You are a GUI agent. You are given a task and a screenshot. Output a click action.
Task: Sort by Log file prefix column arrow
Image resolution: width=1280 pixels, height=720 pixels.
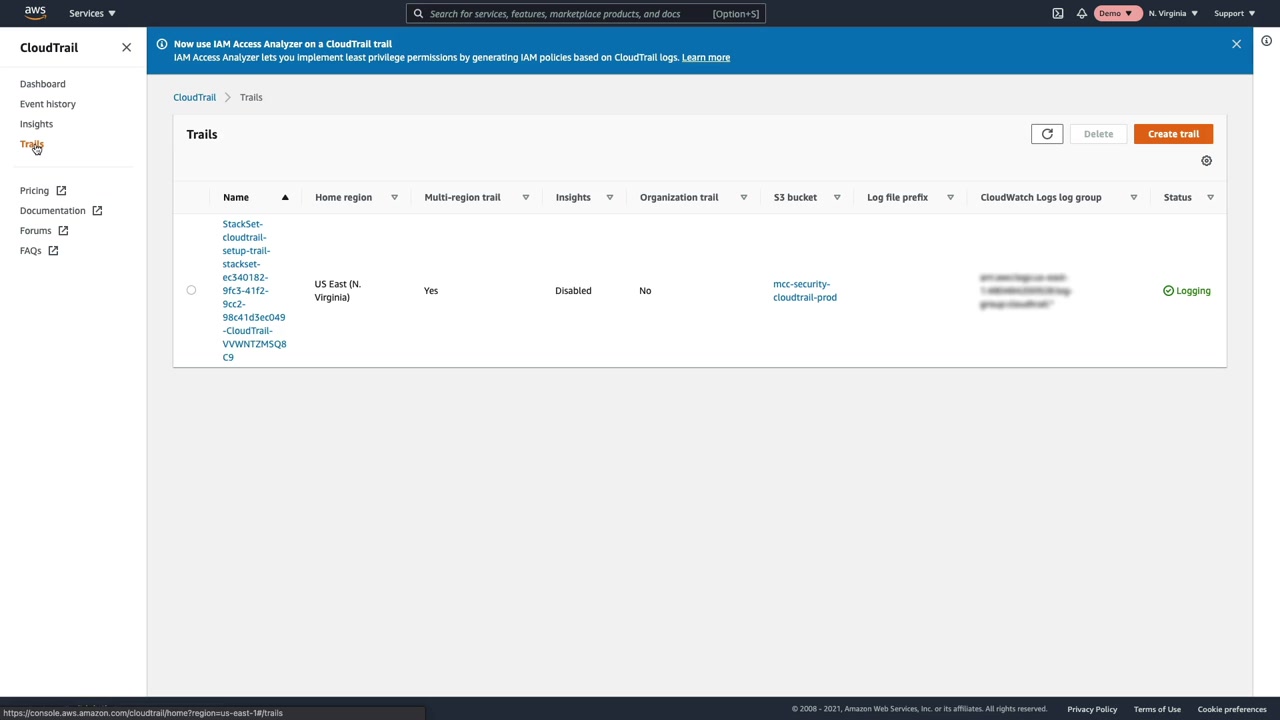[950, 197]
